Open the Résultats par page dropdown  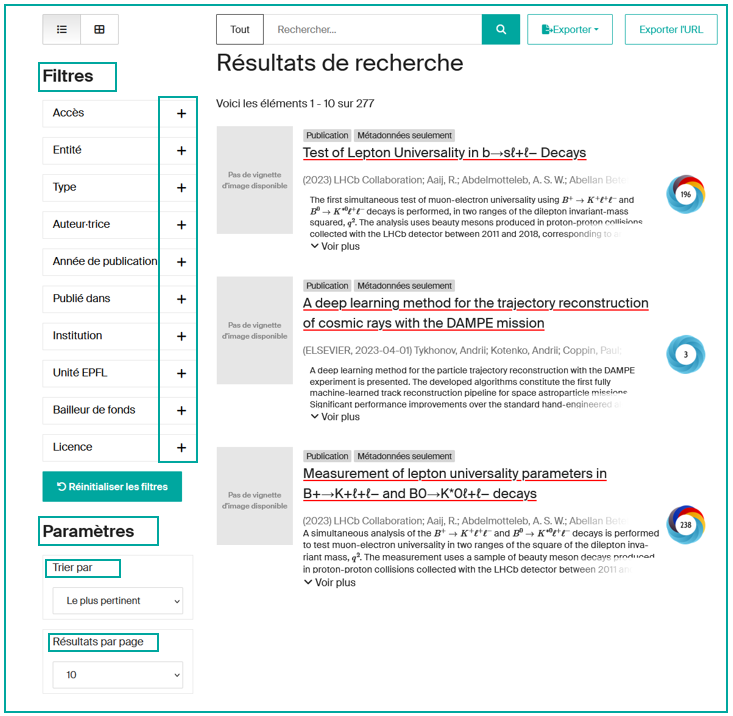(118, 675)
